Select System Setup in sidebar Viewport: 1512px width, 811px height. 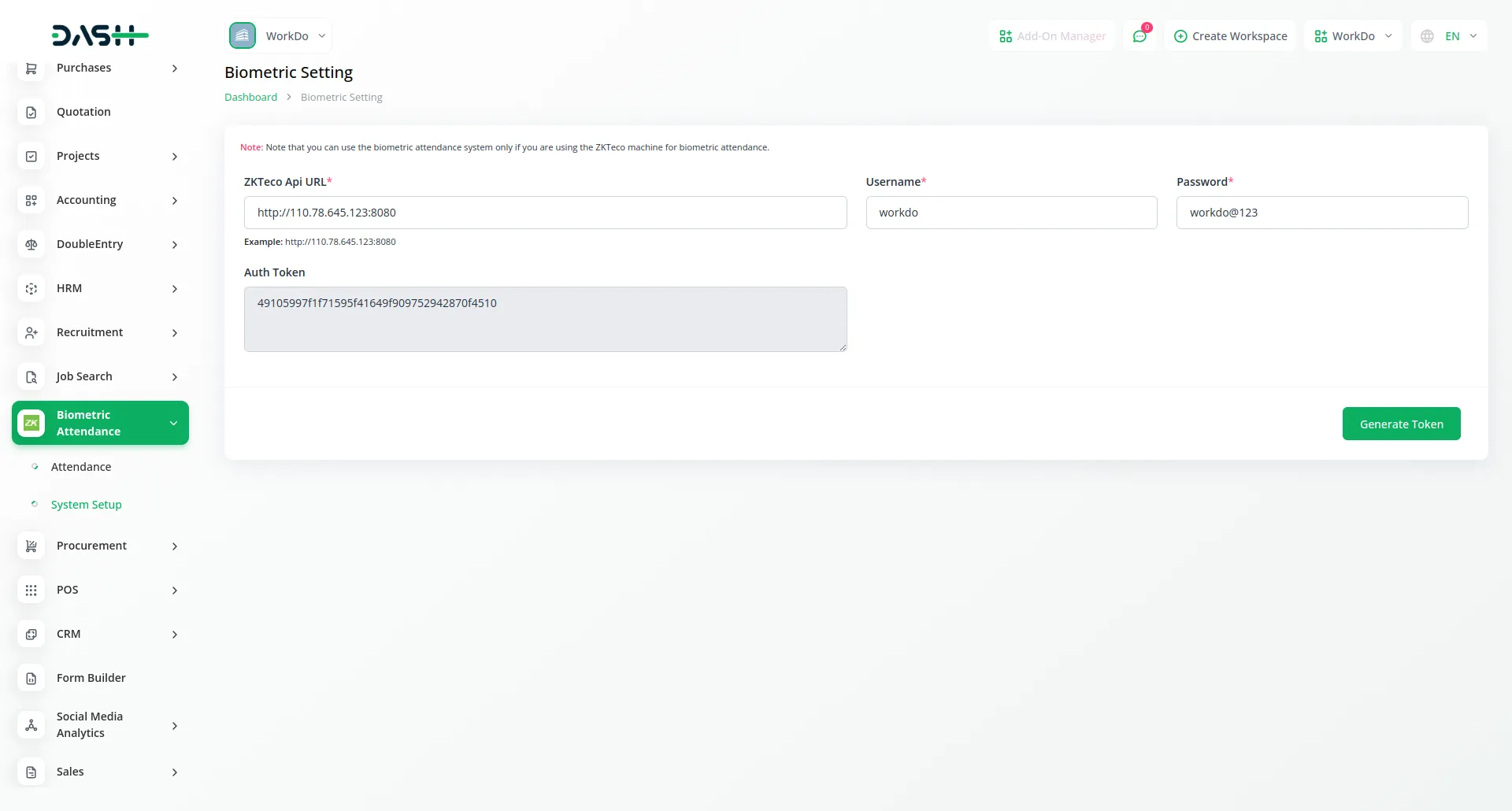[x=87, y=505]
